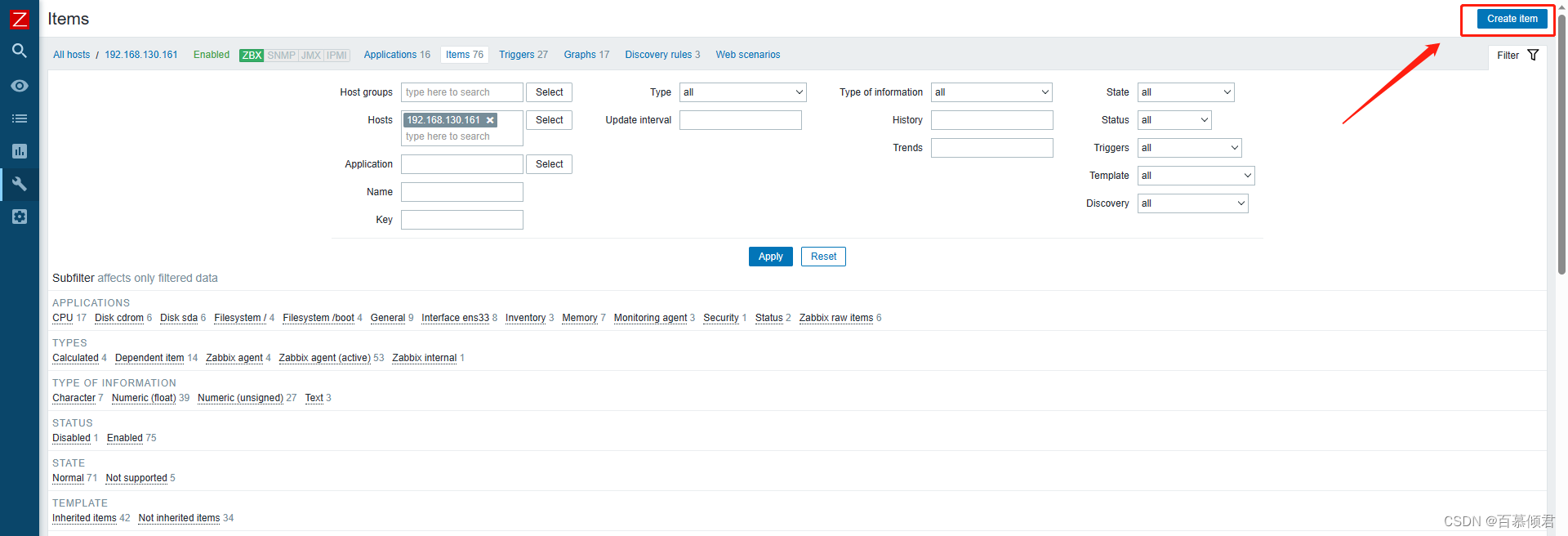Open the Discovery dropdown
Viewport: 1568px width, 536px height.
coord(1193,203)
